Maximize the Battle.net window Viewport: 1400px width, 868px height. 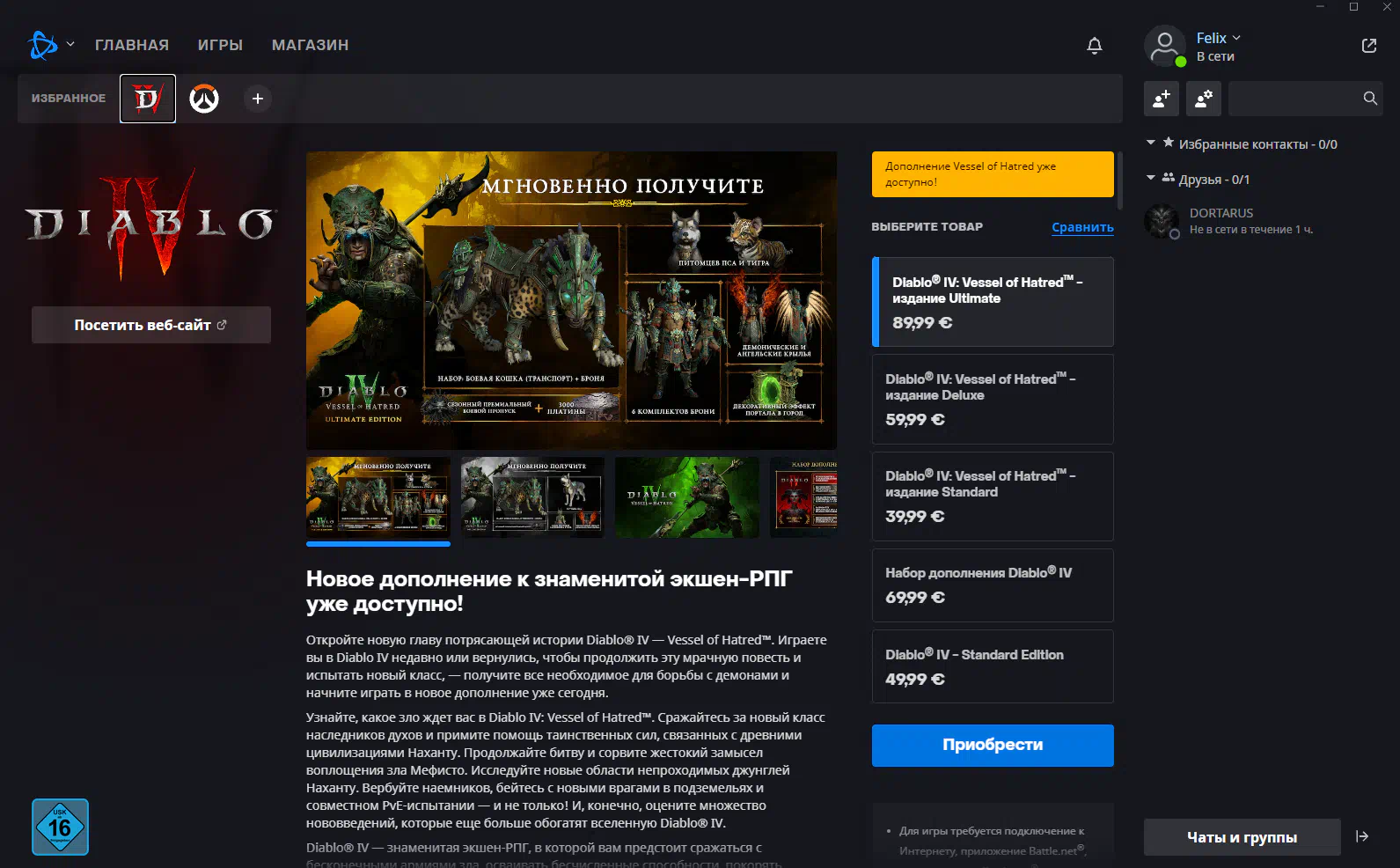(1353, 6)
